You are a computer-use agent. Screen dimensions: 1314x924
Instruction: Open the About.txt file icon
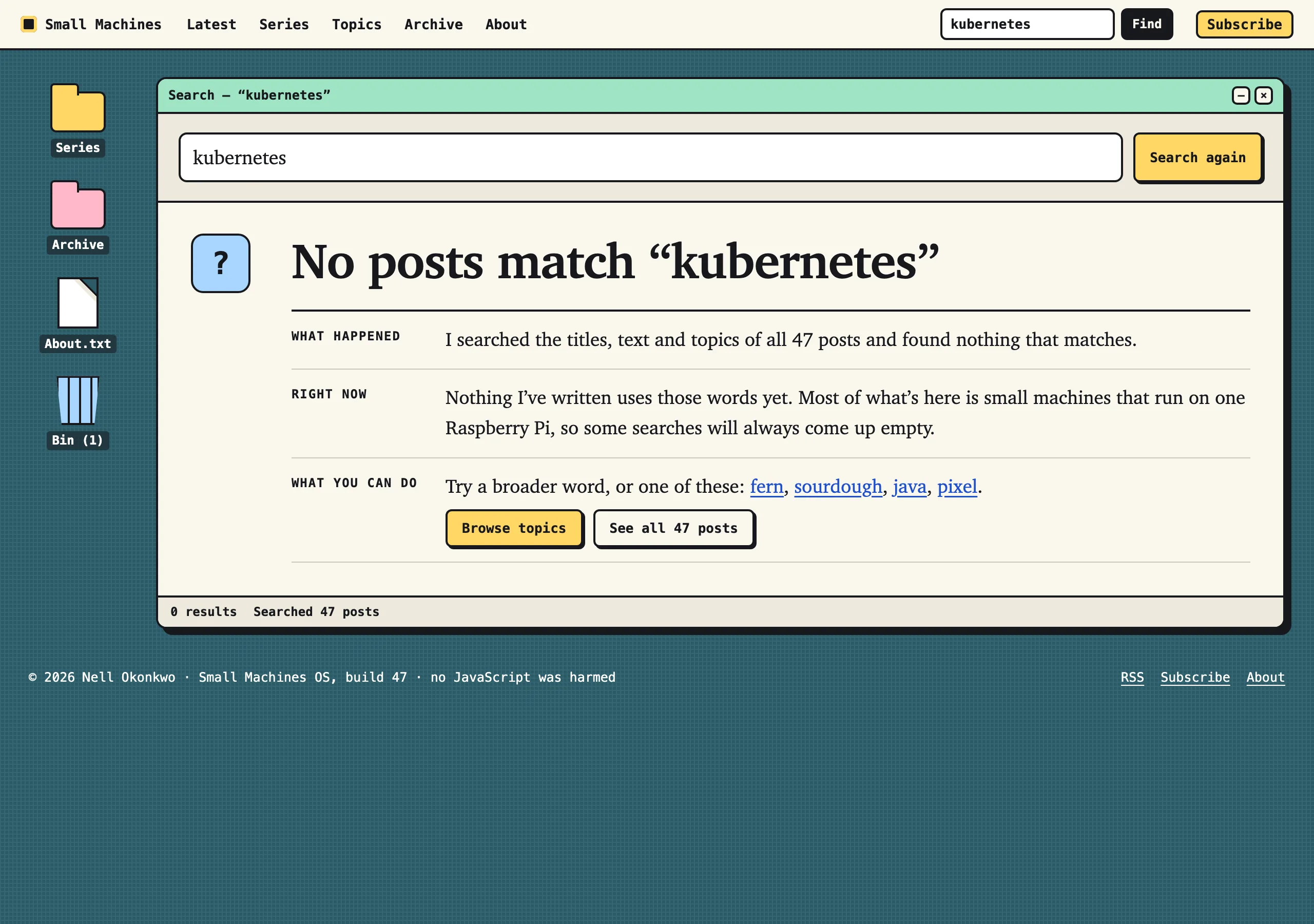point(78,303)
